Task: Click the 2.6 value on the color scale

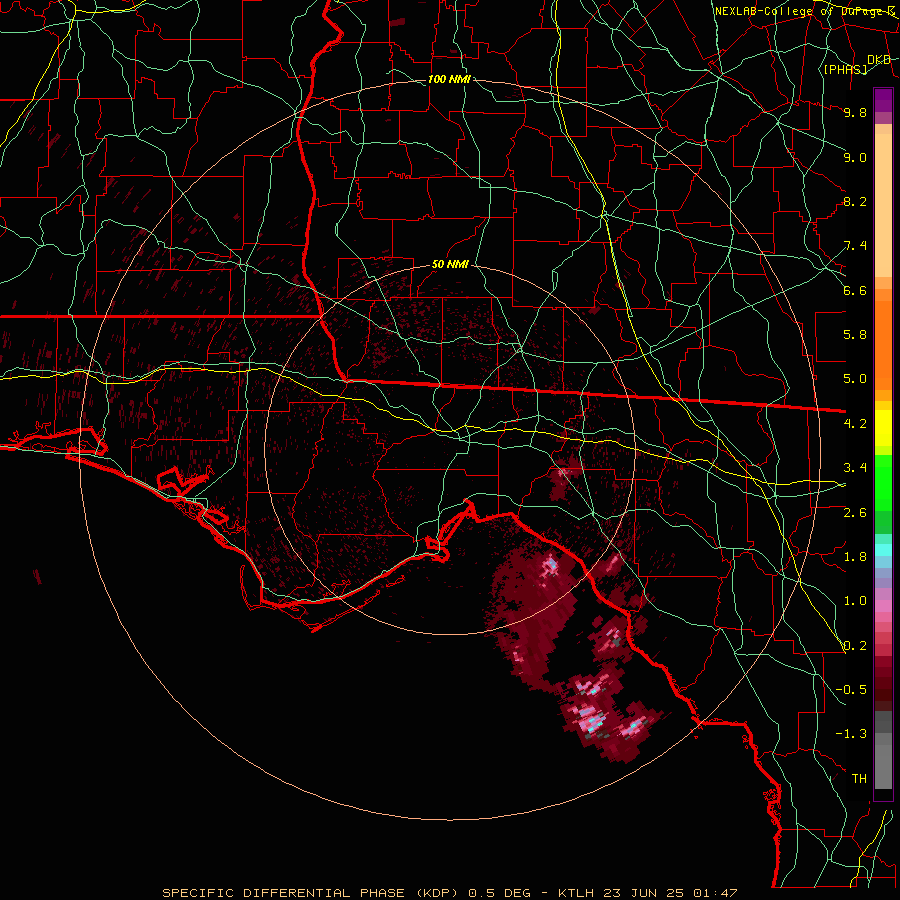Action: pyautogui.click(x=855, y=513)
